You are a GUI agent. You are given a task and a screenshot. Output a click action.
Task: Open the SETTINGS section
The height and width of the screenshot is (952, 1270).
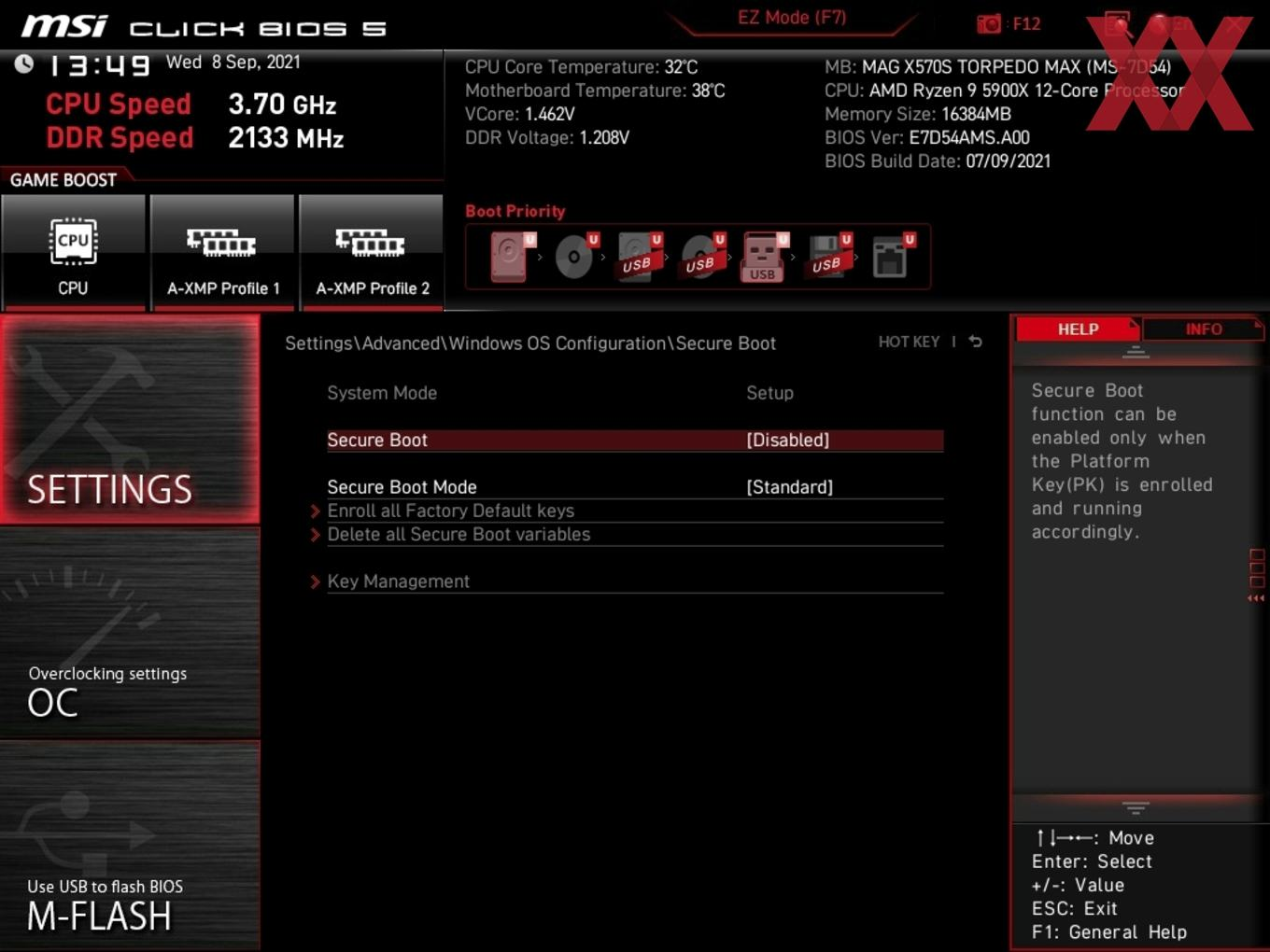coord(130,419)
